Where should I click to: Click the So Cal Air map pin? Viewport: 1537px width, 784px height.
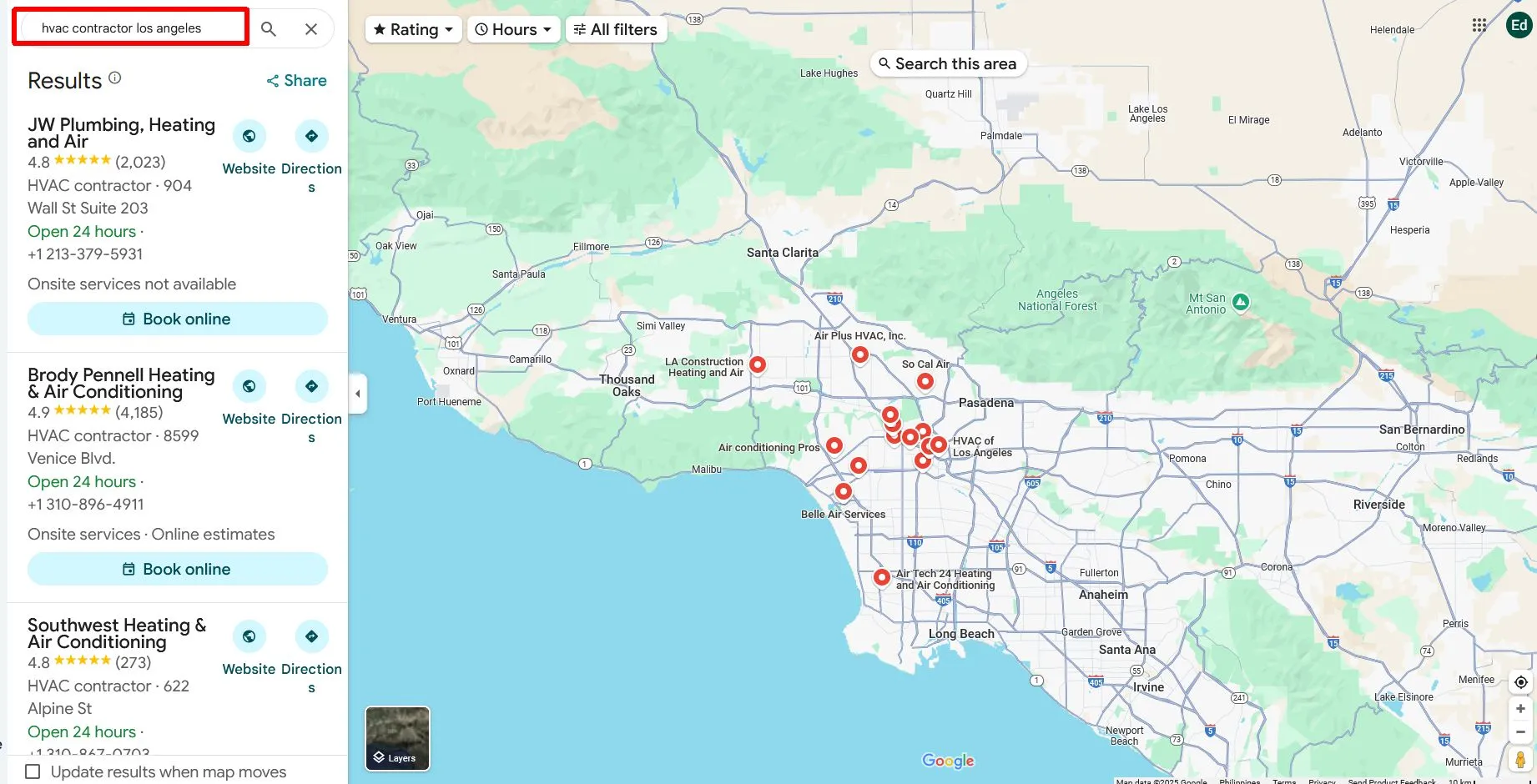925,381
